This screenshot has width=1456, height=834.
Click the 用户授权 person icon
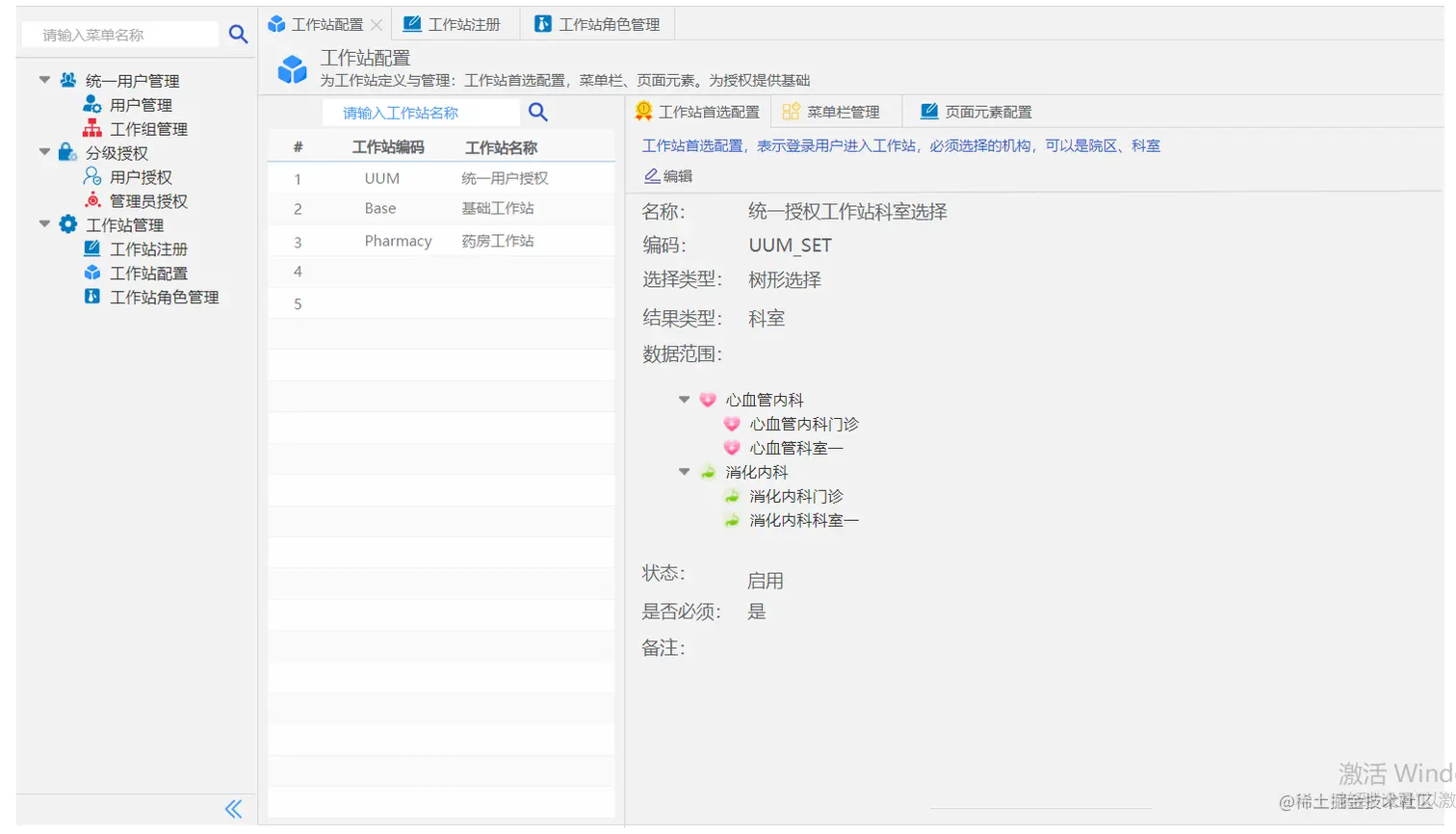92,176
